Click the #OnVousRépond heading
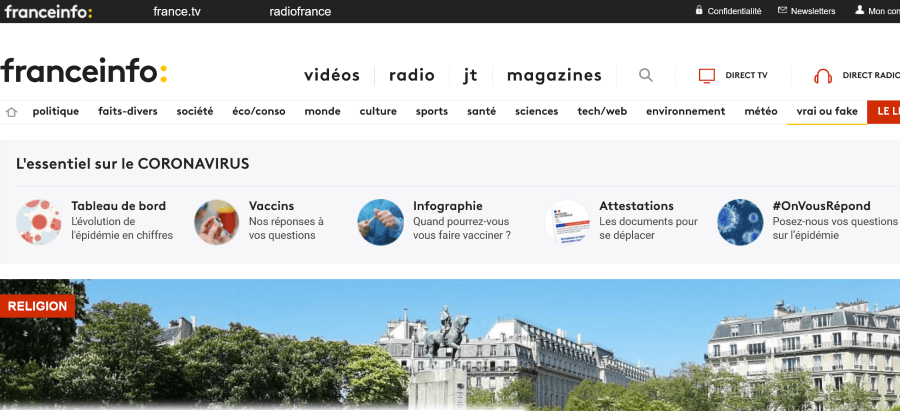The height and width of the screenshot is (411, 900). (x=821, y=206)
